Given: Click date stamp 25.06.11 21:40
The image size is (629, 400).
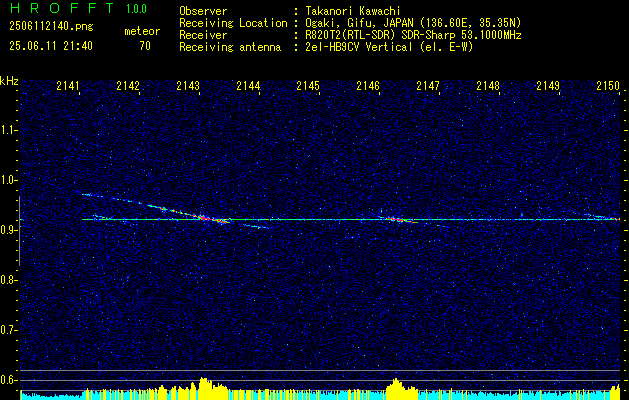Looking at the screenshot, I should click(x=51, y=46).
